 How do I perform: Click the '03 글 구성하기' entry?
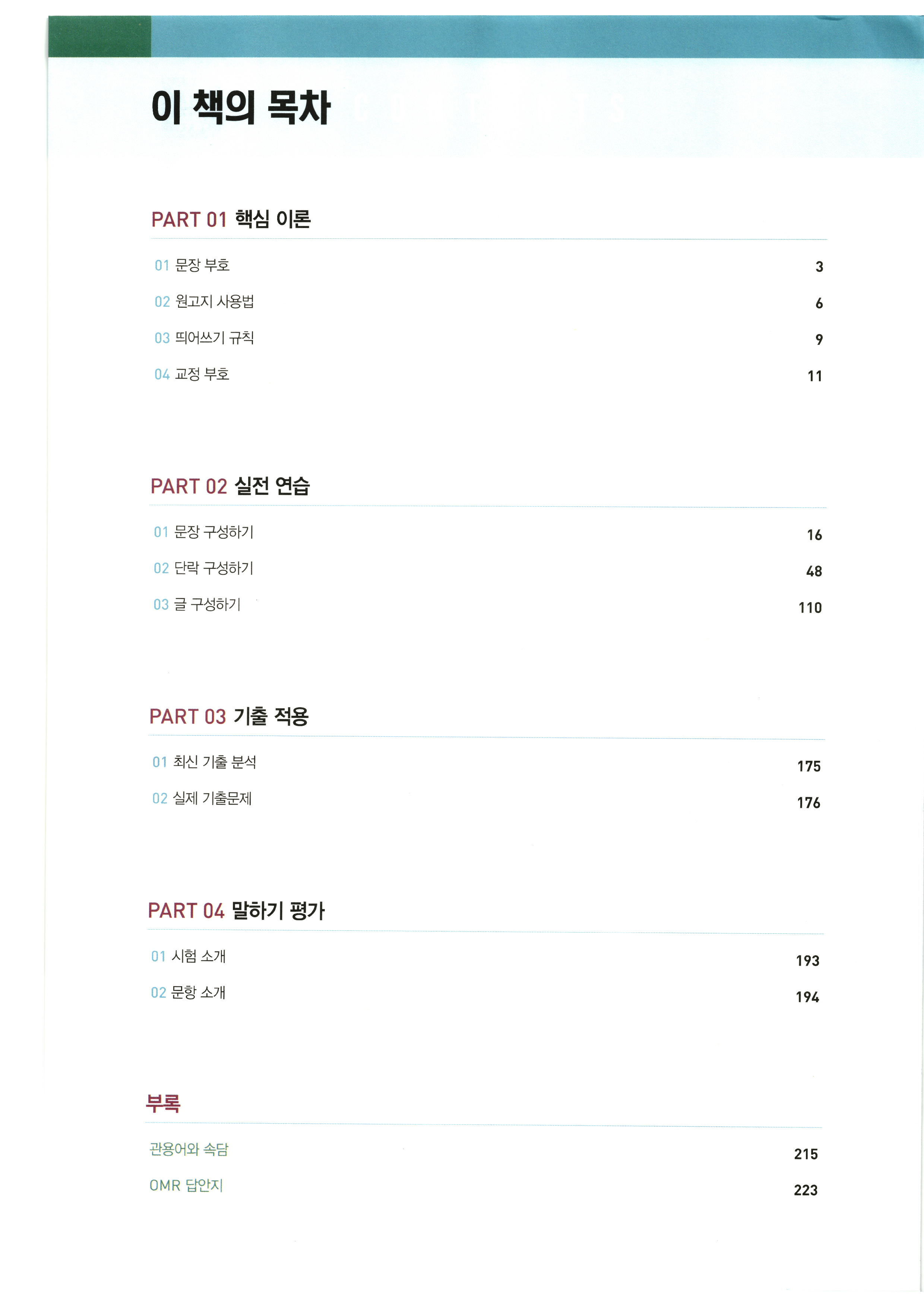(197, 605)
